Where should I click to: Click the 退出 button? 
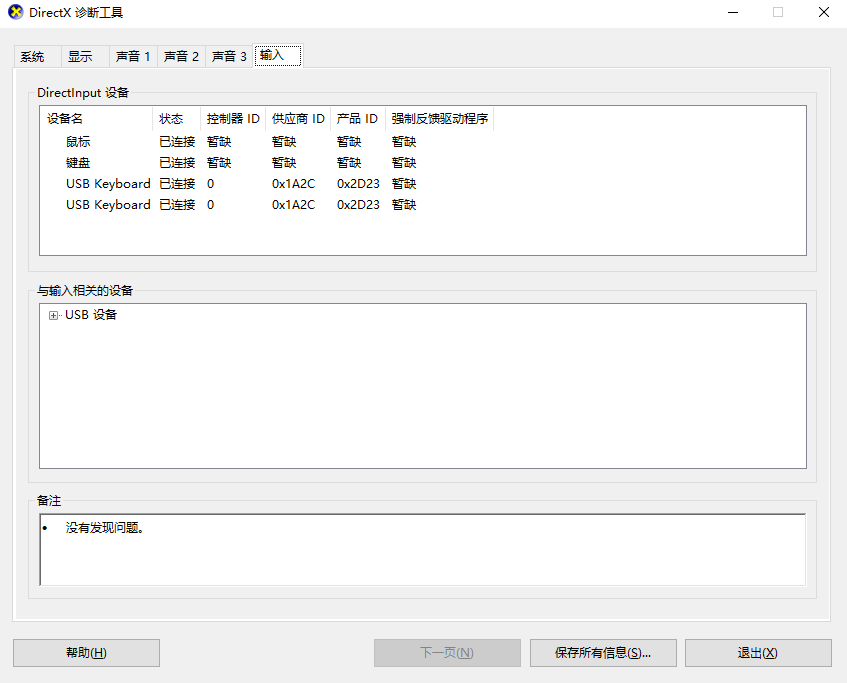[757, 653]
